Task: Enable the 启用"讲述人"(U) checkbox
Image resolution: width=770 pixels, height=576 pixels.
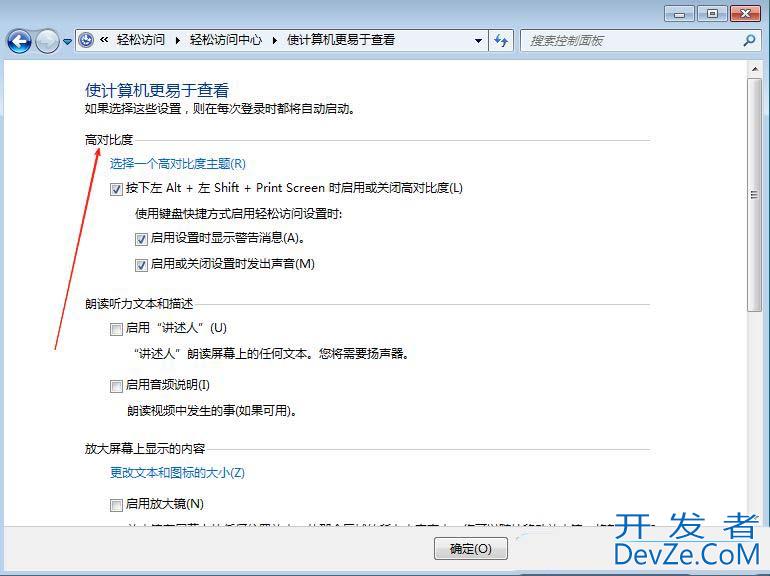Action: [x=116, y=329]
